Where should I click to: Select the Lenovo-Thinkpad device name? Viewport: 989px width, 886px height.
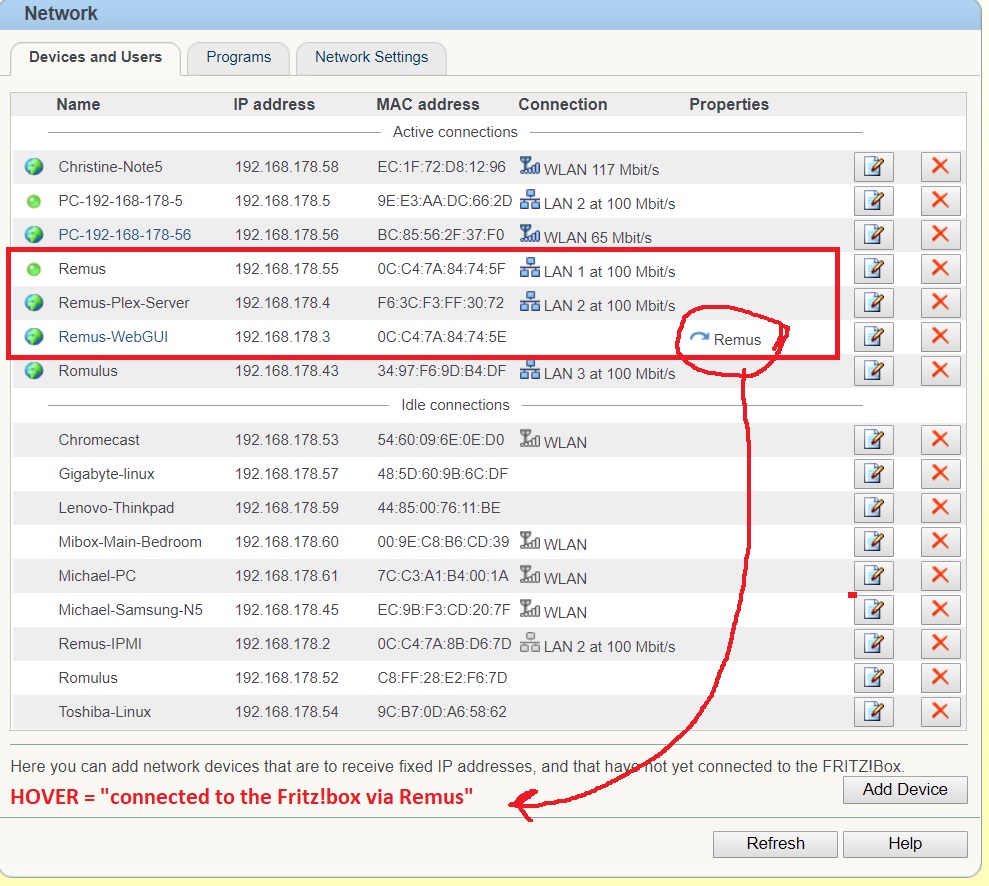[x=116, y=508]
